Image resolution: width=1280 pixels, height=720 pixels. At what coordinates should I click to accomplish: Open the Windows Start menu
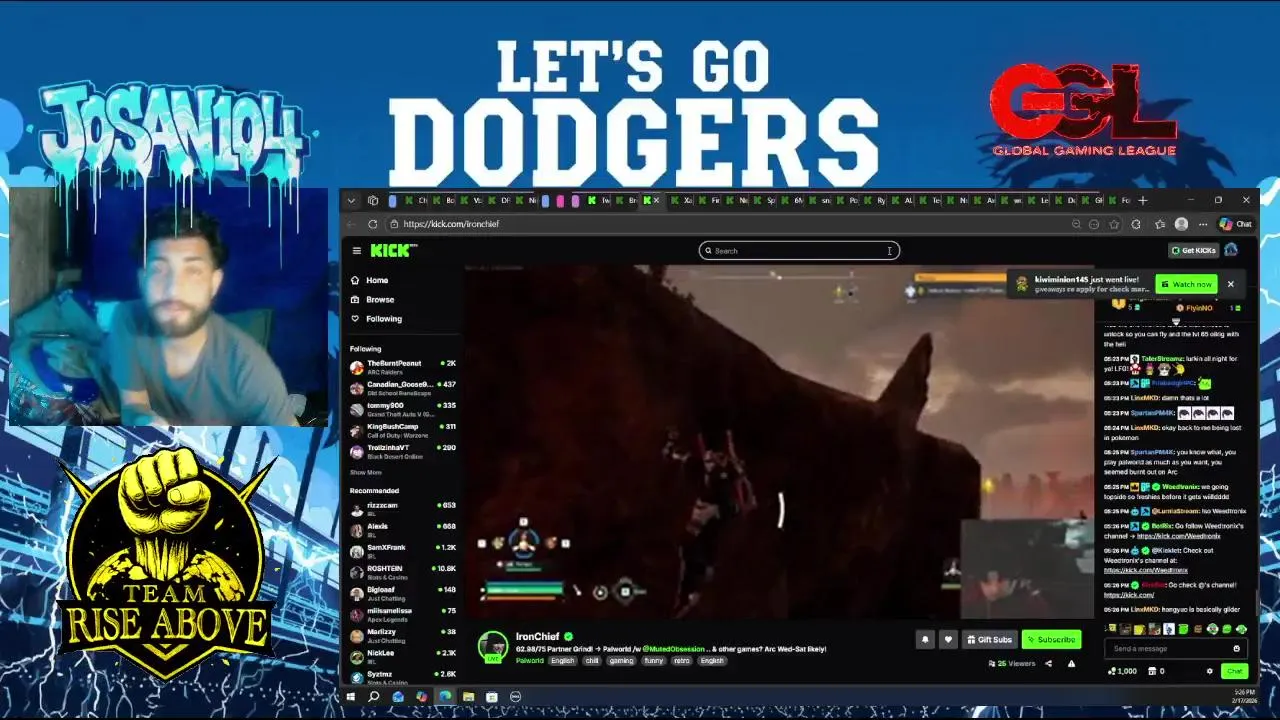tap(350, 697)
